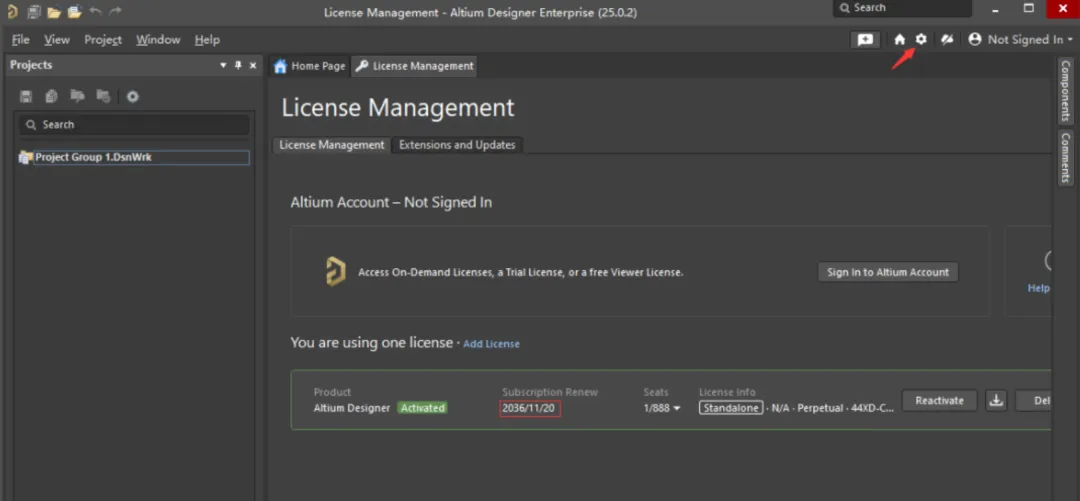Open the File menu
Viewport: 1080px width, 501px height.
(x=21, y=40)
